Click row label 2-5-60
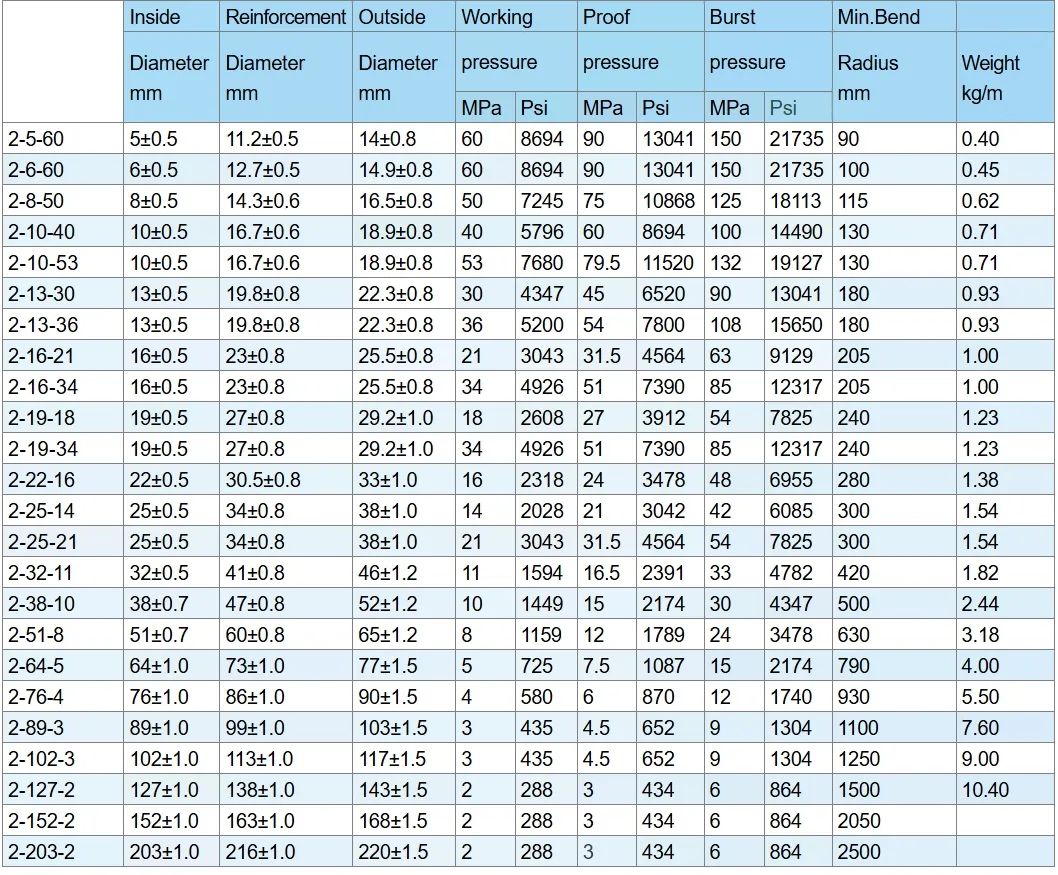1058x875 pixels. pos(36,139)
